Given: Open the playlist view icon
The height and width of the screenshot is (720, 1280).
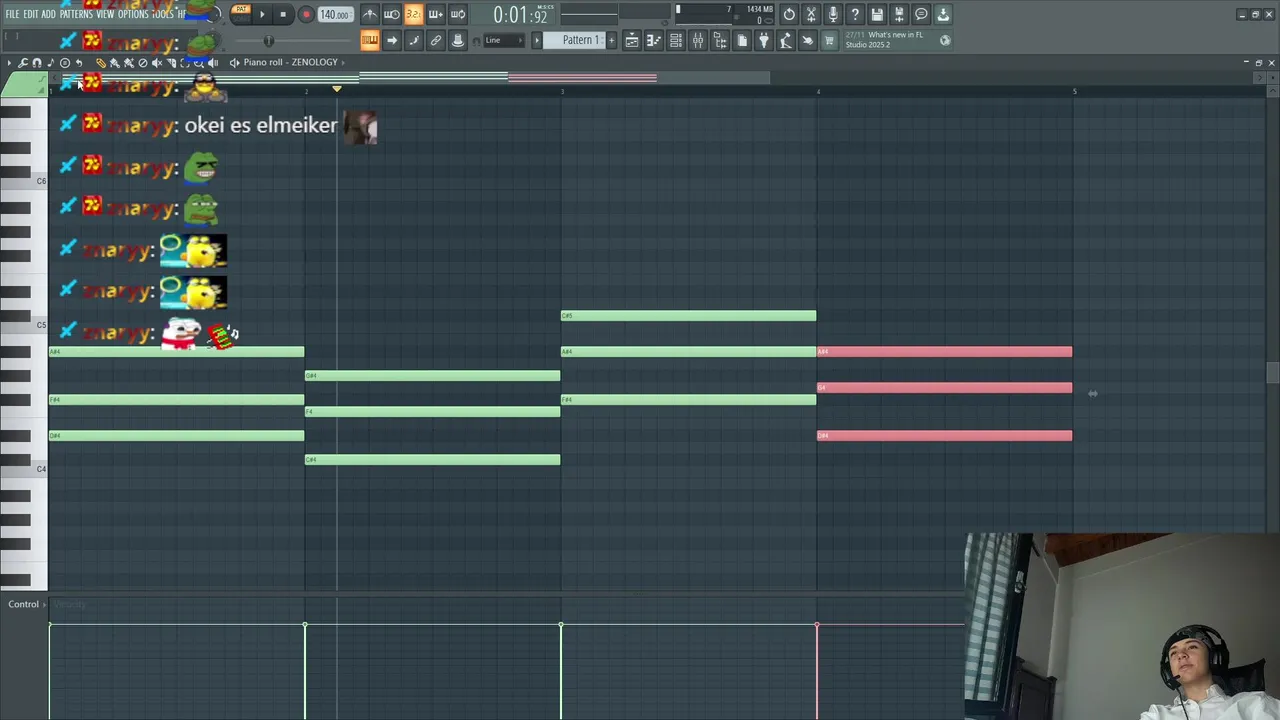Looking at the screenshot, I should tap(632, 40).
